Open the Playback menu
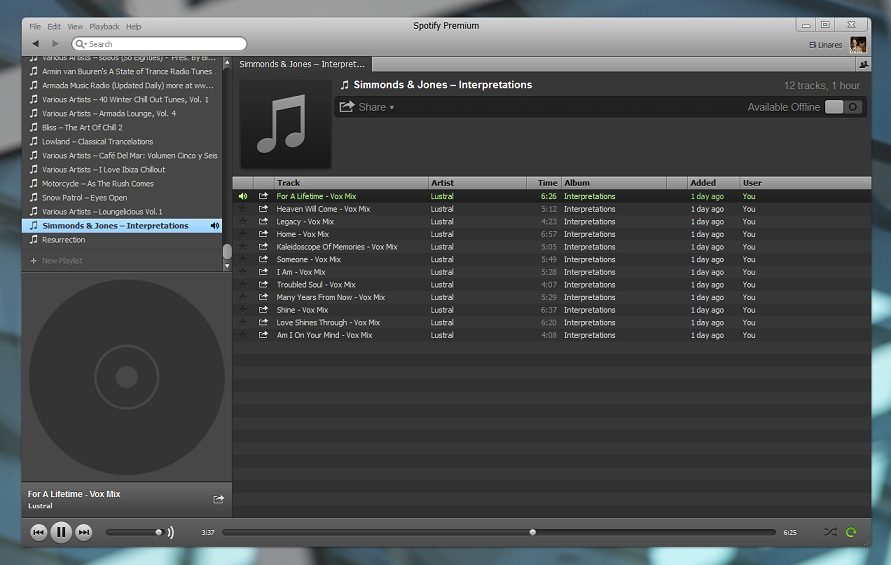 point(105,27)
